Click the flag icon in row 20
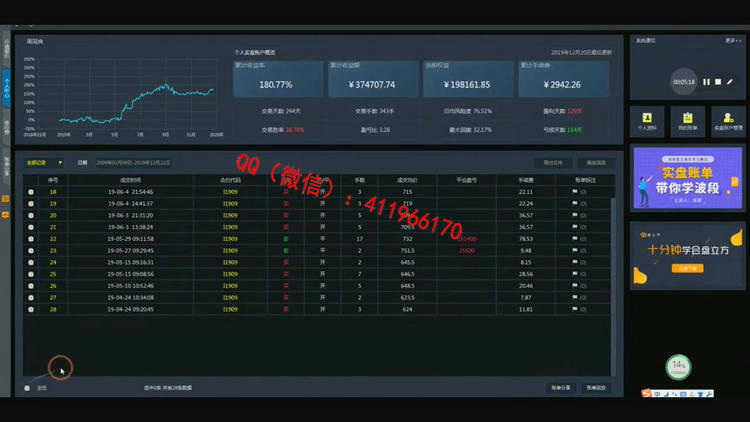 tap(574, 215)
